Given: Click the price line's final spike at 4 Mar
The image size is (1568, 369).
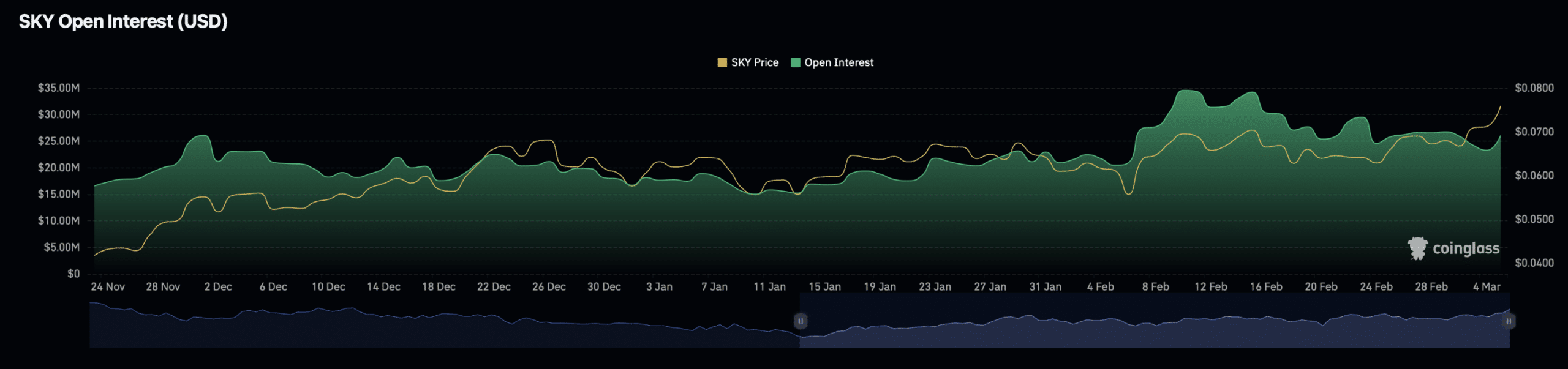Looking at the screenshot, I should (x=1499, y=107).
